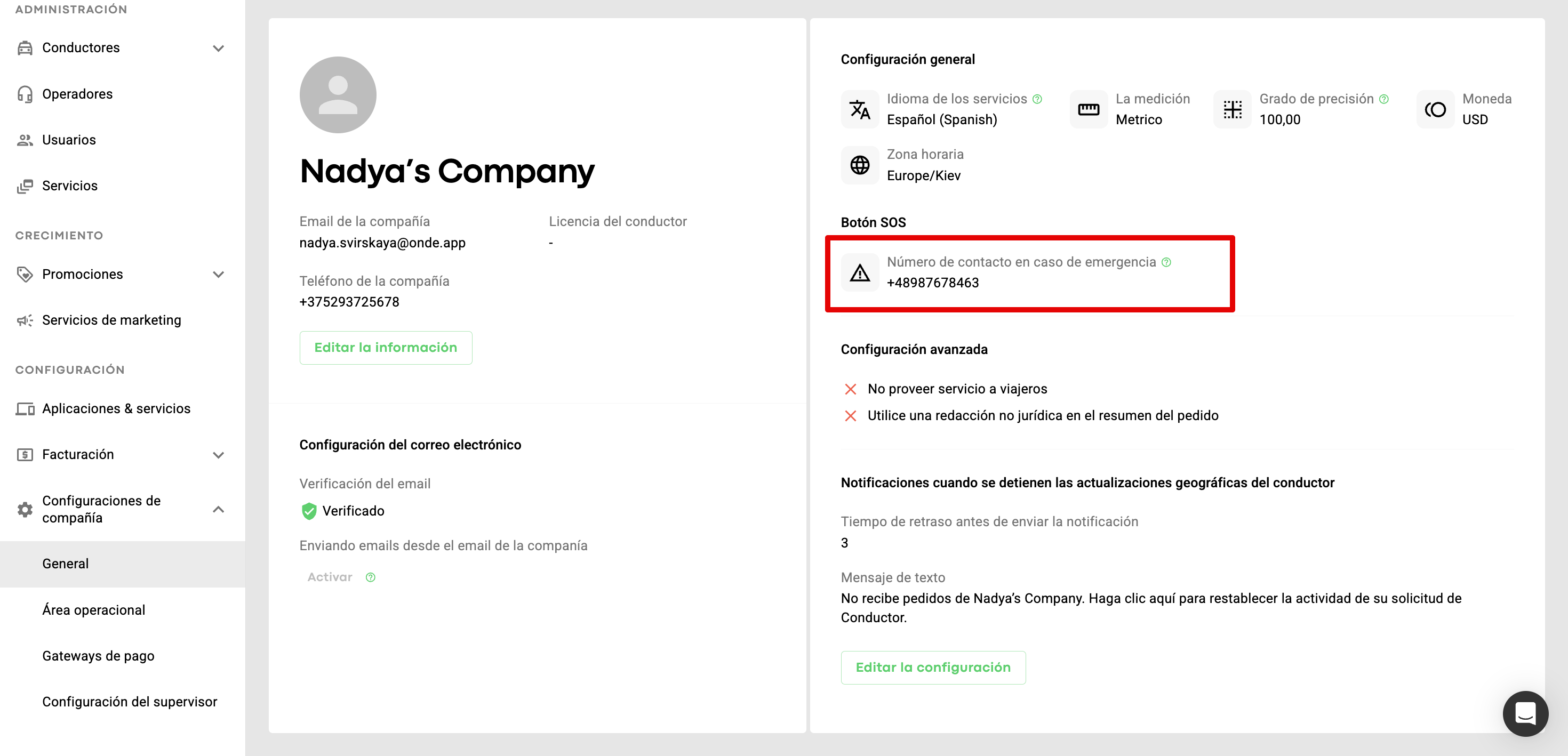Viewport: 1568px width, 756px height.
Task: Click the help icon next to Grado de precisión
Action: (x=1383, y=99)
